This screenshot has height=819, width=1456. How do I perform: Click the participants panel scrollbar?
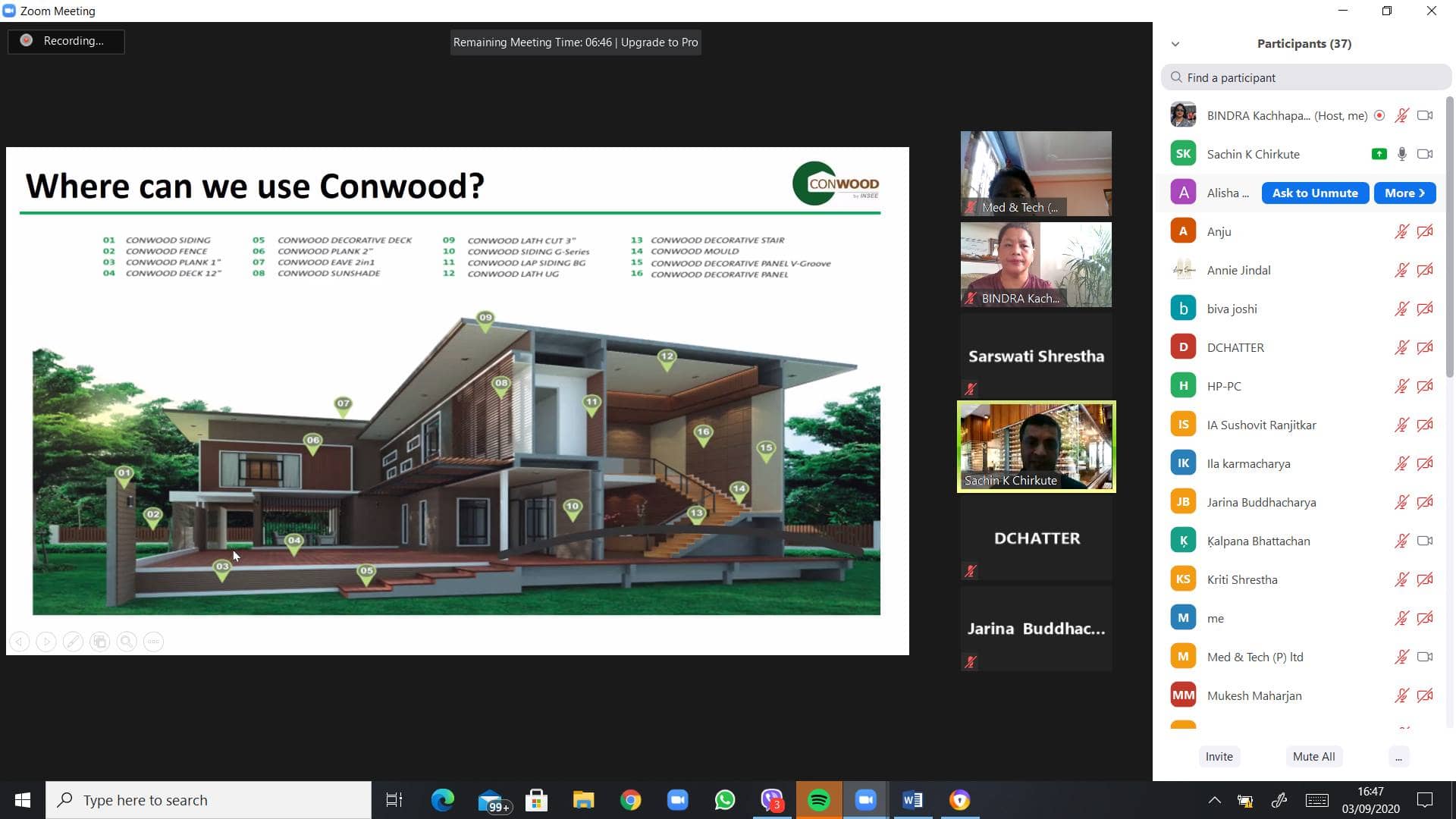[1449, 237]
